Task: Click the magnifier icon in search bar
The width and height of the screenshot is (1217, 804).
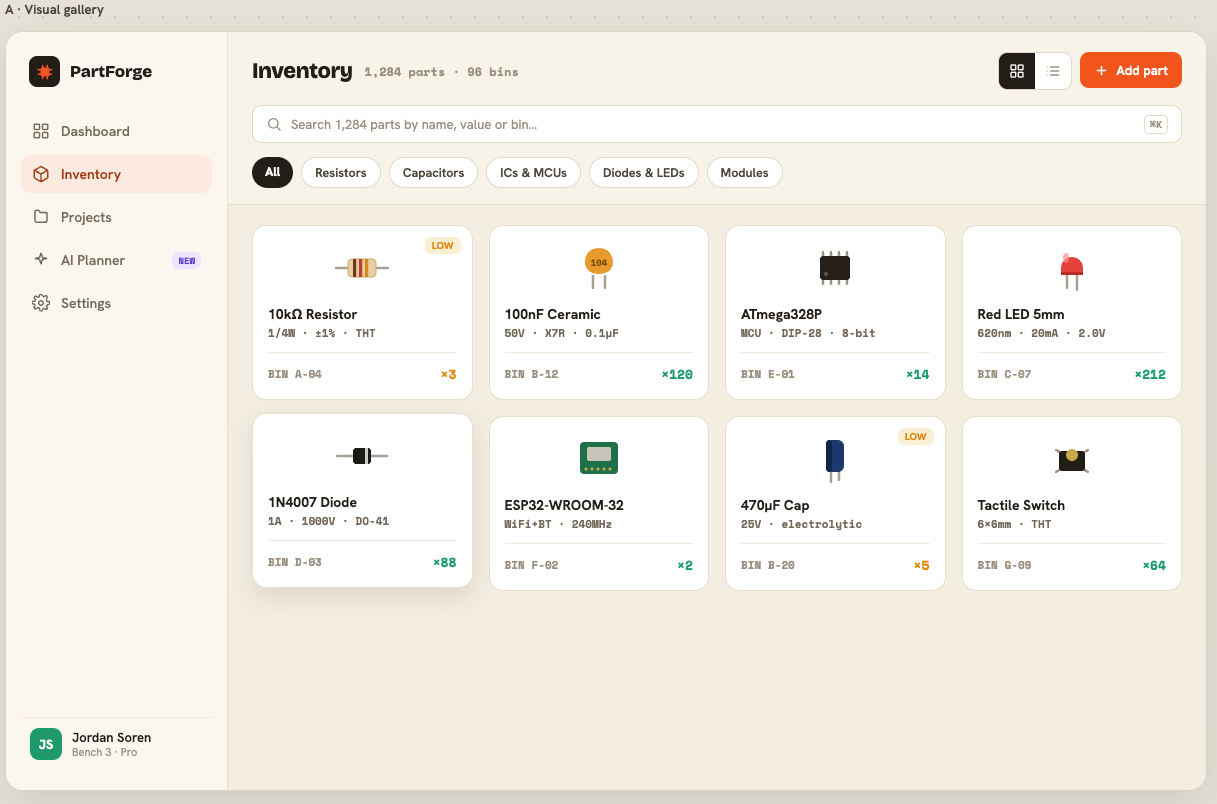Action: [274, 125]
